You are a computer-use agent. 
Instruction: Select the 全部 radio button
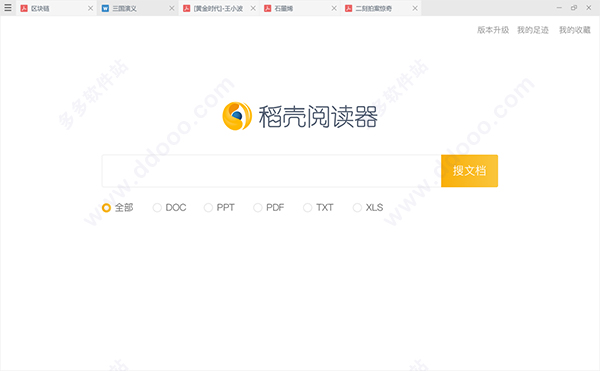(106, 208)
